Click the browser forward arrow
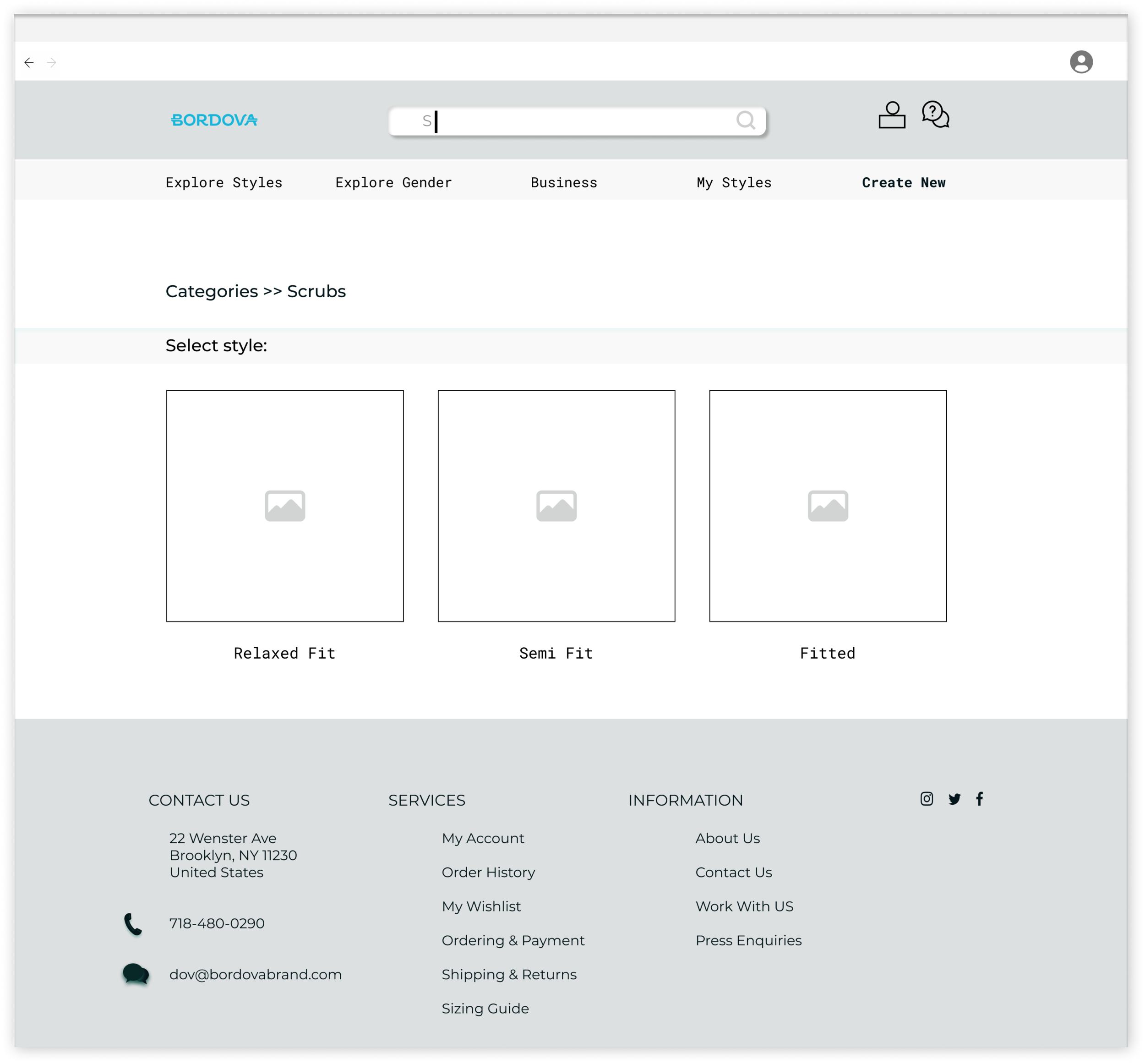The width and height of the screenshot is (1145, 1064). (x=52, y=62)
